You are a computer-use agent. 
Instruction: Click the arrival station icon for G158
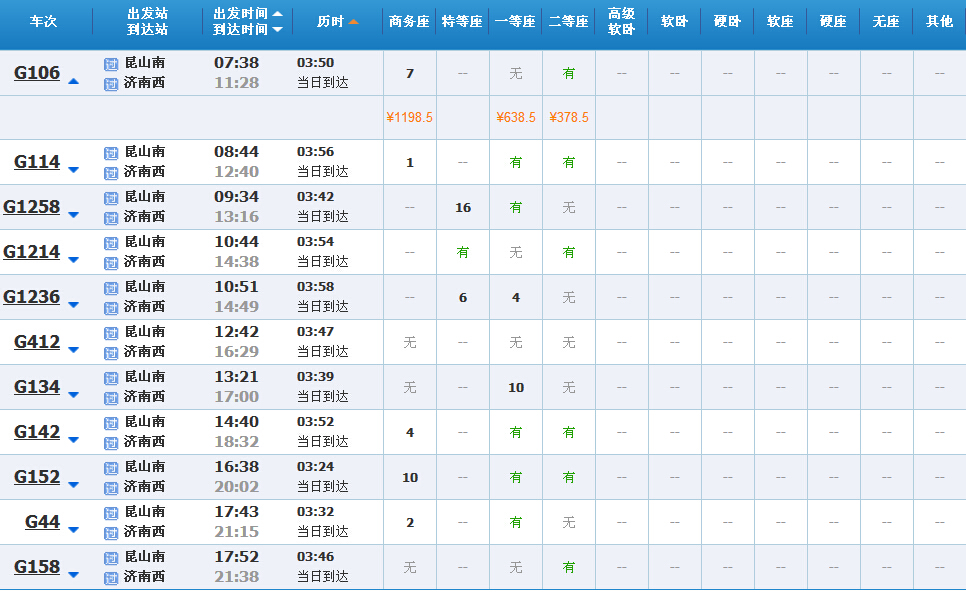point(111,578)
